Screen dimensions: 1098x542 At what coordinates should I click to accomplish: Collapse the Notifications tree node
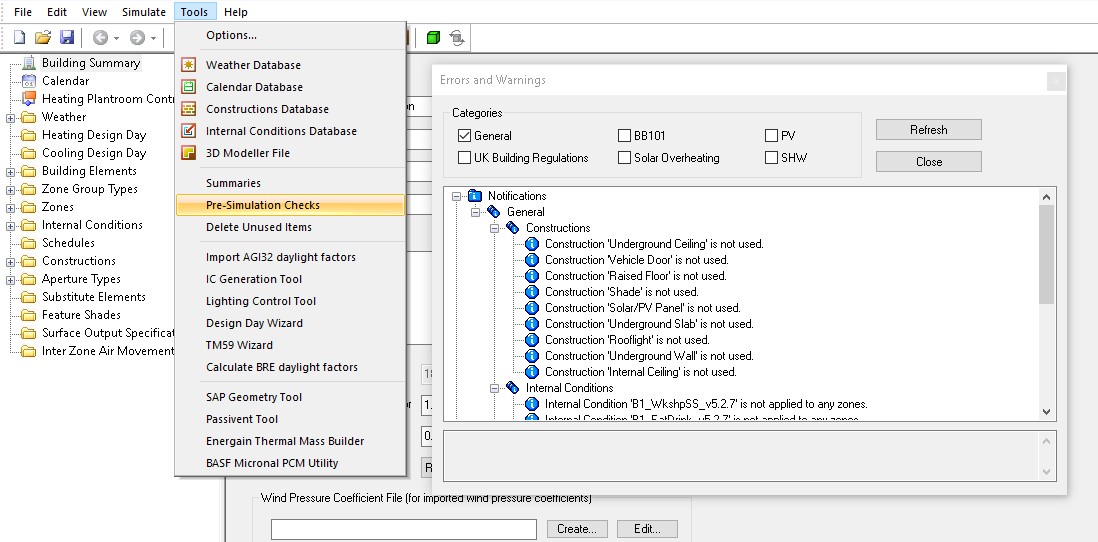pyautogui.click(x=456, y=196)
